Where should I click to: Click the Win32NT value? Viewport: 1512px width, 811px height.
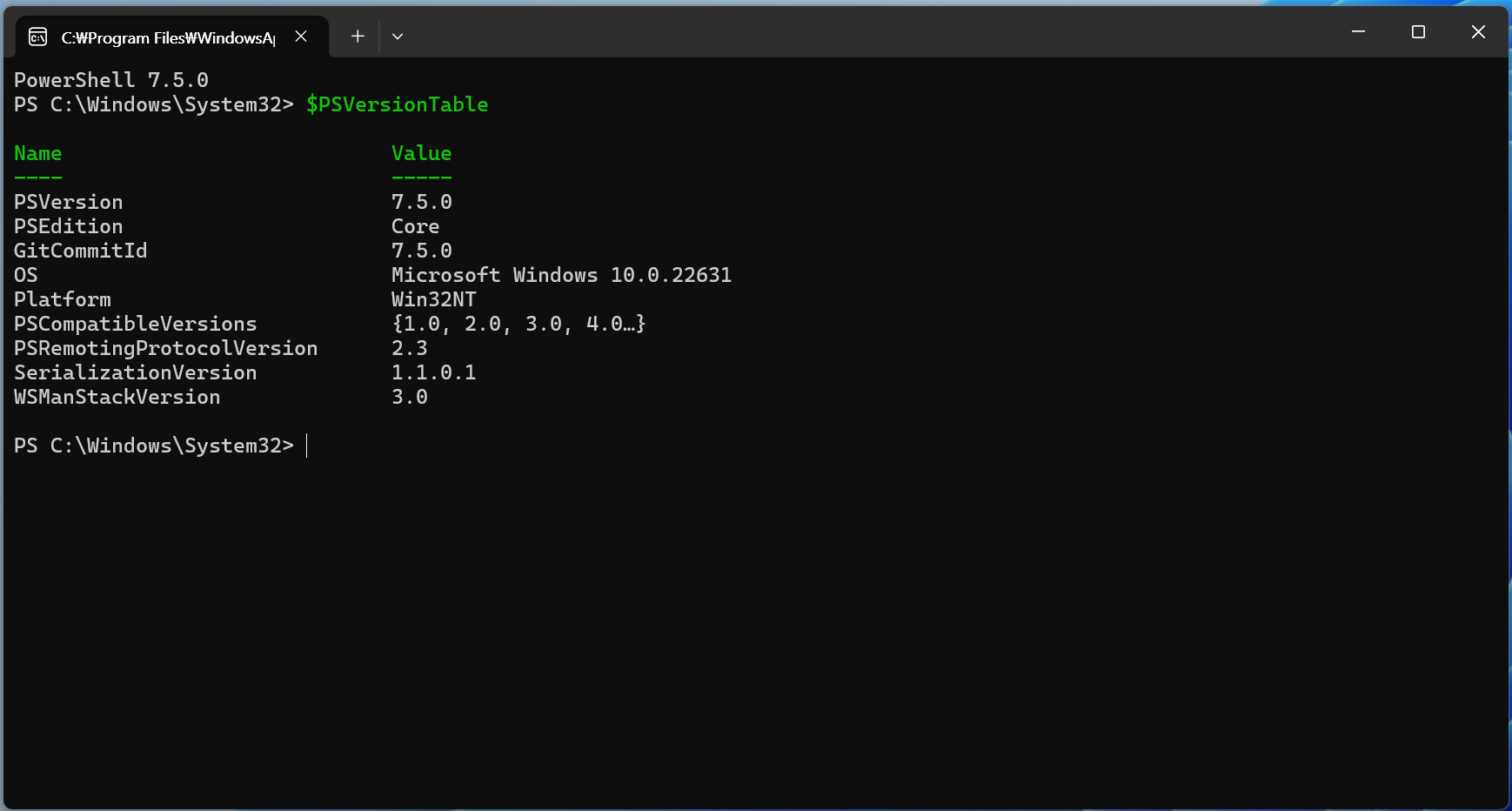434,299
